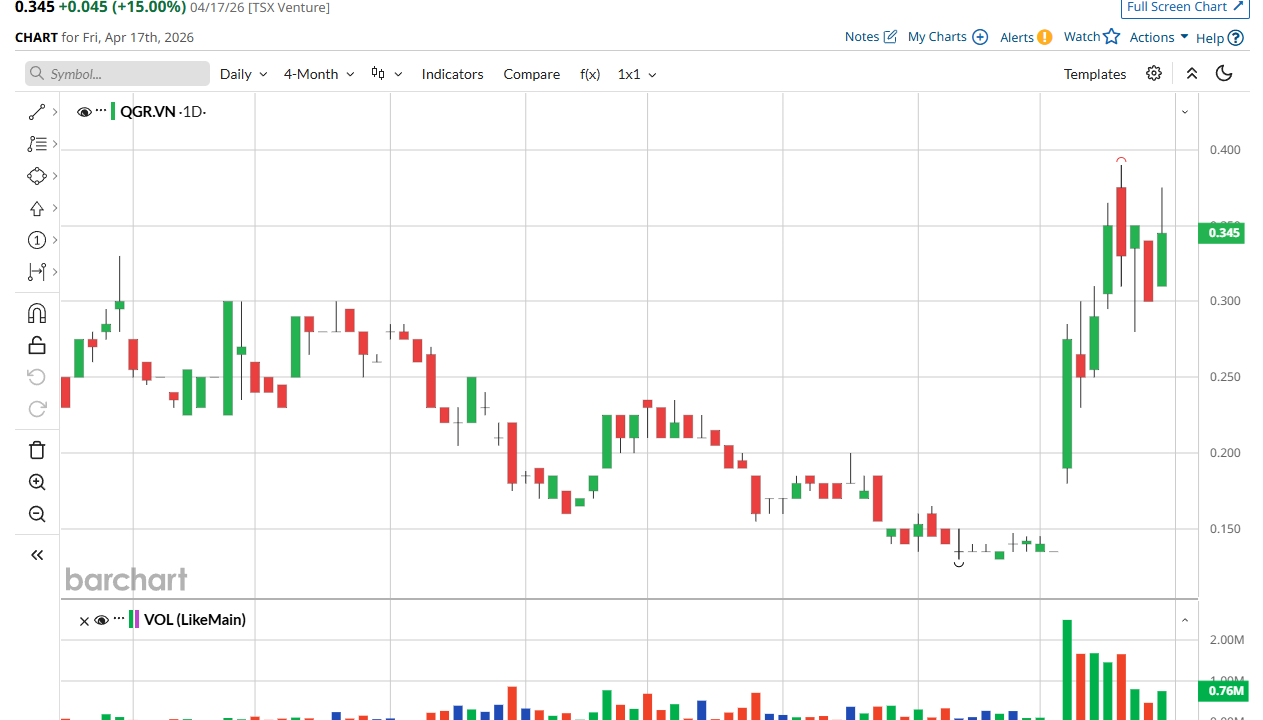This screenshot has height=720, width=1263.
Task: Select the arrow shape annotation tool
Action: click(x=37, y=208)
